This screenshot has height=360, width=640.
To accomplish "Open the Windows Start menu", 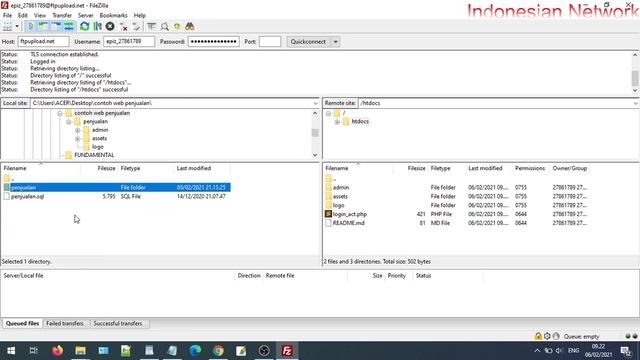I will 11,351.
